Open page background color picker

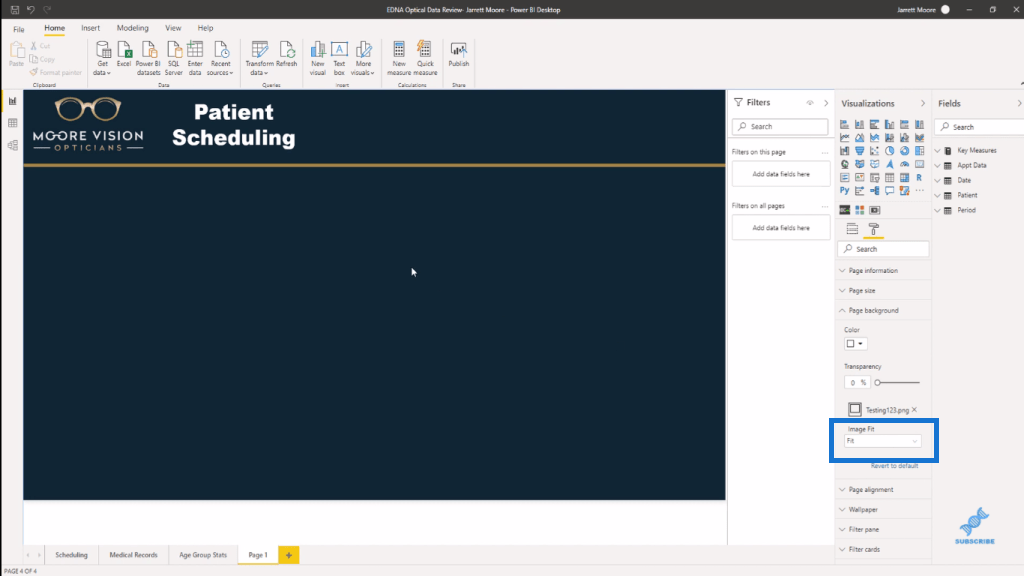coord(855,344)
